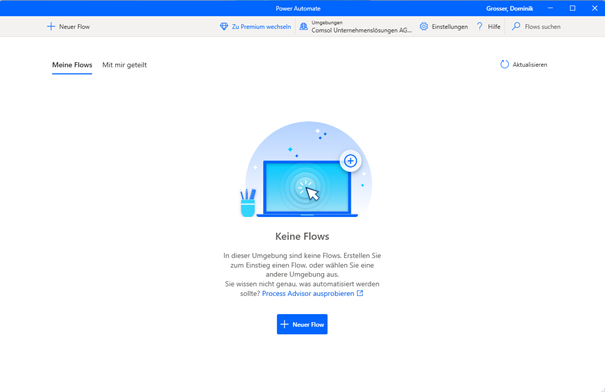Click the plus icon beside Neuer Flow in the toolbar
Viewport: 605px width, 392px height.
click(x=51, y=26)
